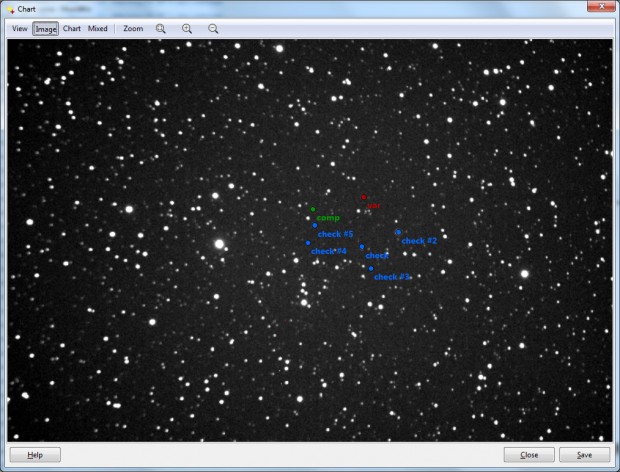Open the Zoom menu

pyautogui.click(x=133, y=29)
